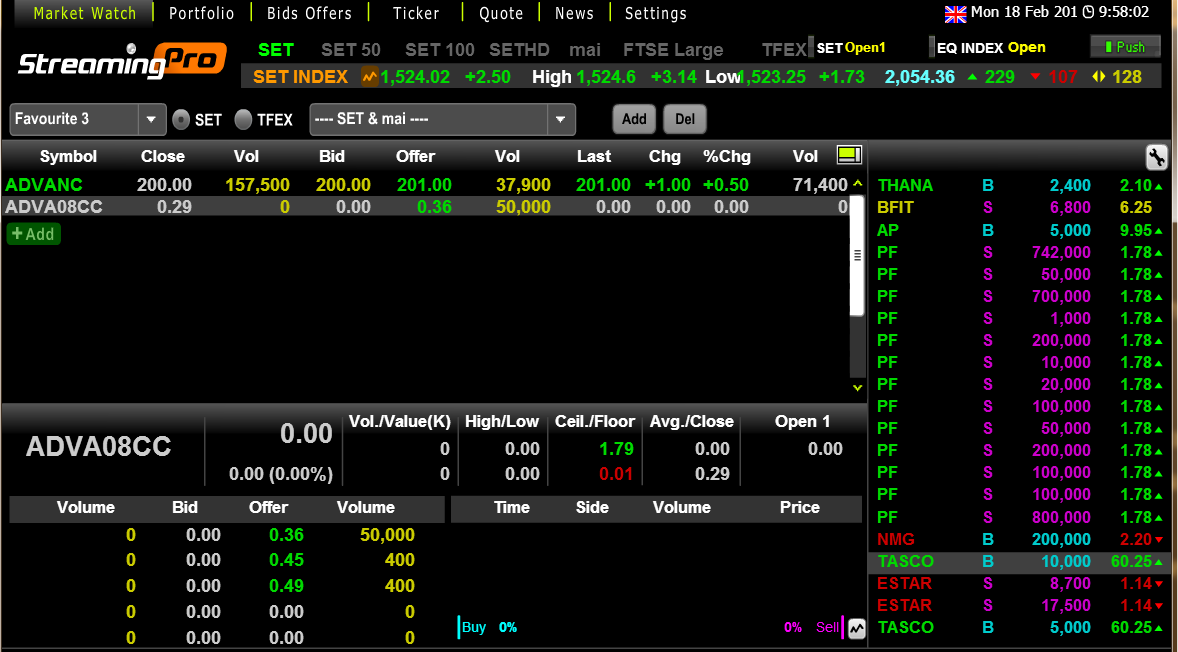Select the TFEX radio button
The image size is (1178, 652).
click(243, 119)
